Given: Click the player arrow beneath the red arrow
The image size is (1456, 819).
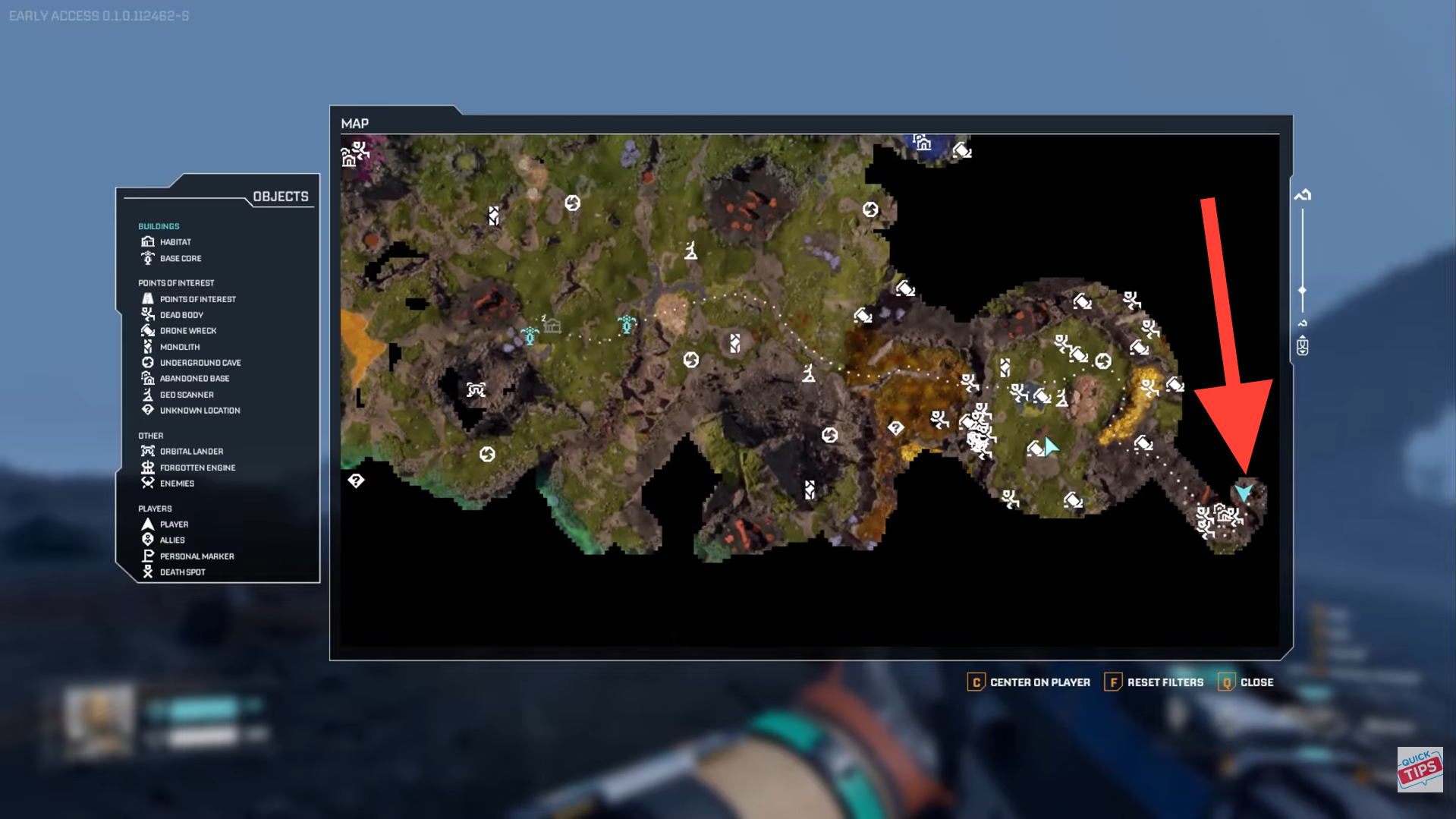Looking at the screenshot, I should click(1244, 492).
